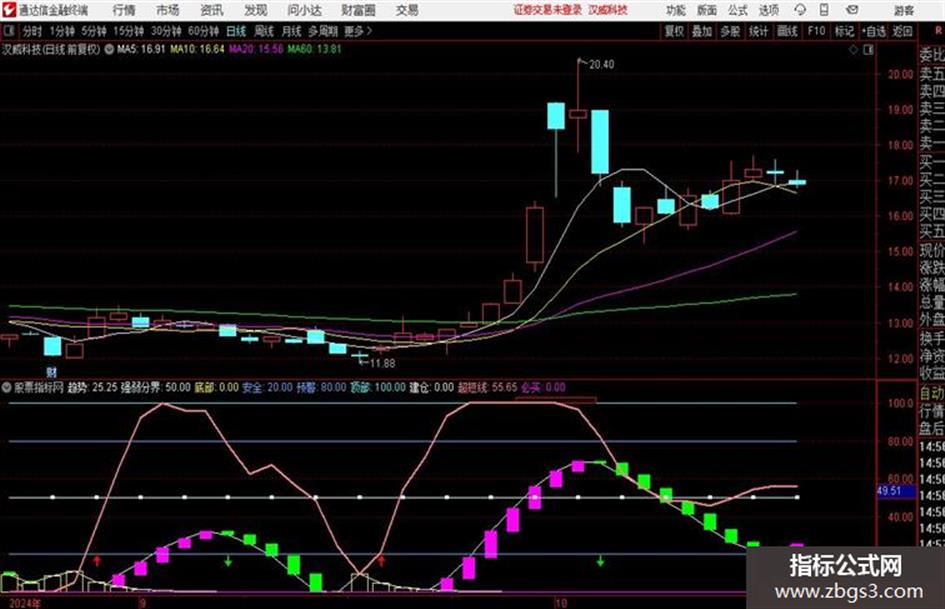Switch to the 周线 weekly tab

coord(264,31)
